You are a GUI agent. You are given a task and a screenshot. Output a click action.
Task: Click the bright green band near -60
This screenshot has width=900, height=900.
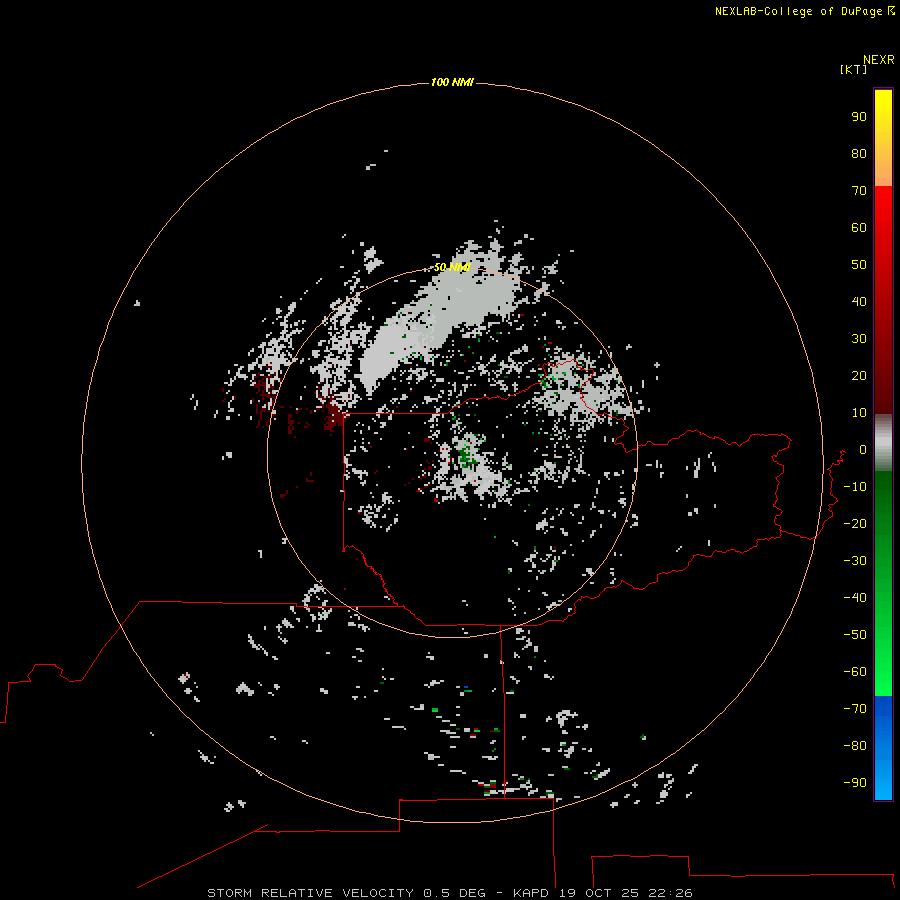coord(883,672)
